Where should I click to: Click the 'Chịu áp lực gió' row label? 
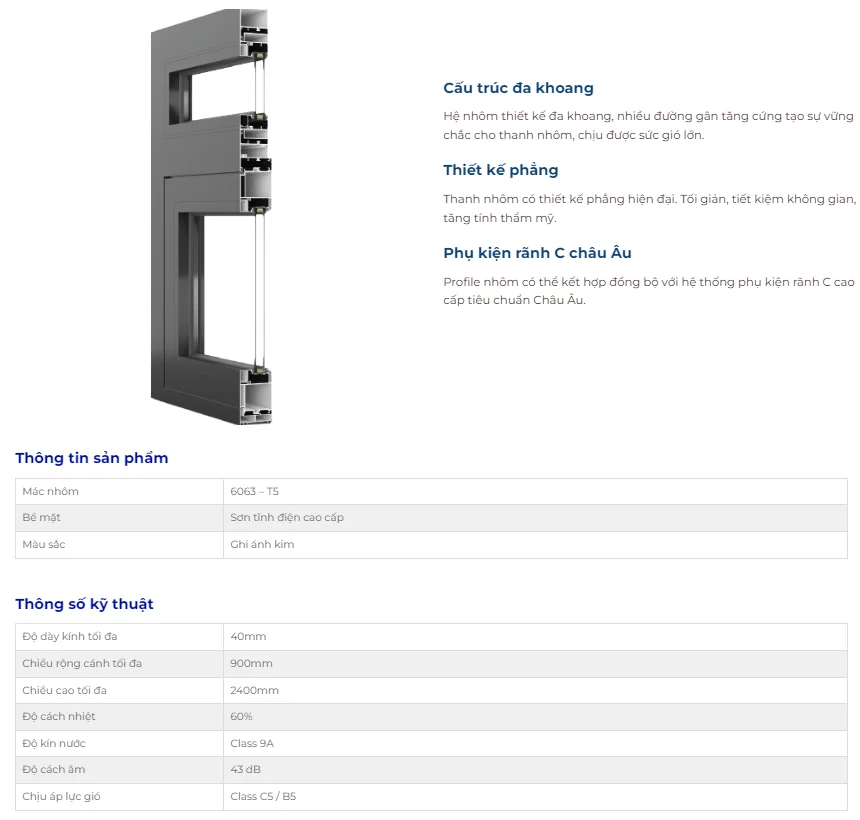61,796
